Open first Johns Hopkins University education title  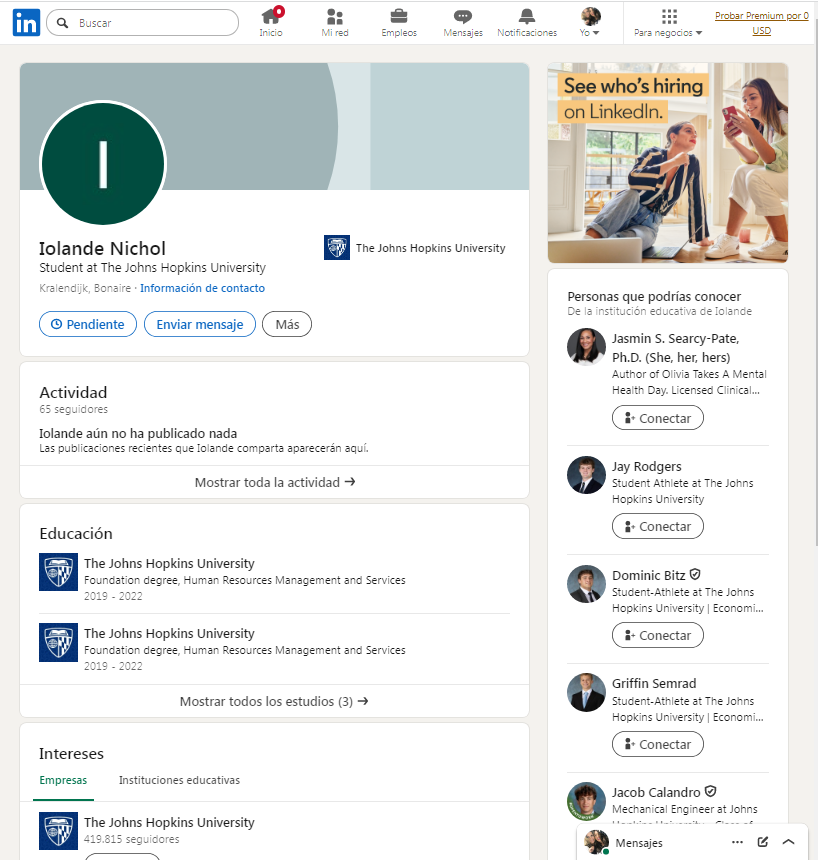pos(169,563)
